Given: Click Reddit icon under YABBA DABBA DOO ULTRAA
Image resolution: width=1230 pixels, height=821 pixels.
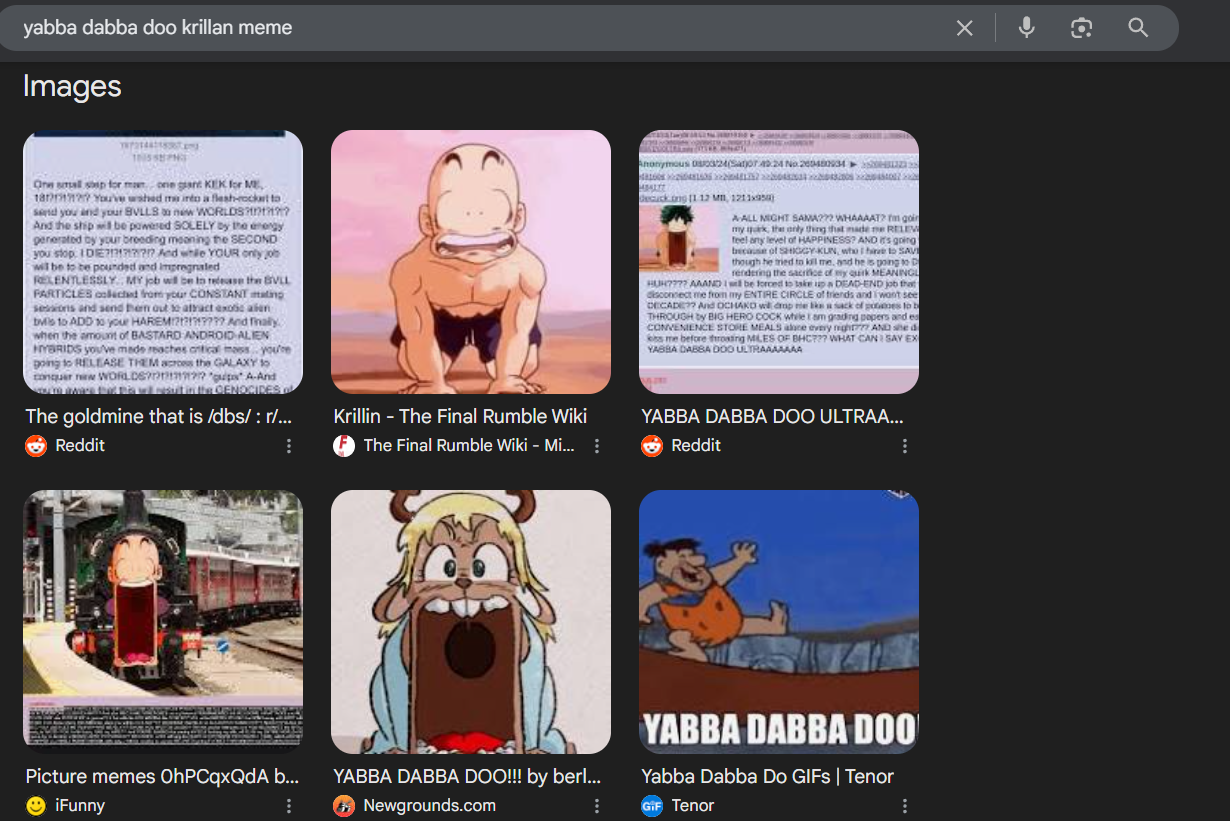Looking at the screenshot, I should coord(652,446).
